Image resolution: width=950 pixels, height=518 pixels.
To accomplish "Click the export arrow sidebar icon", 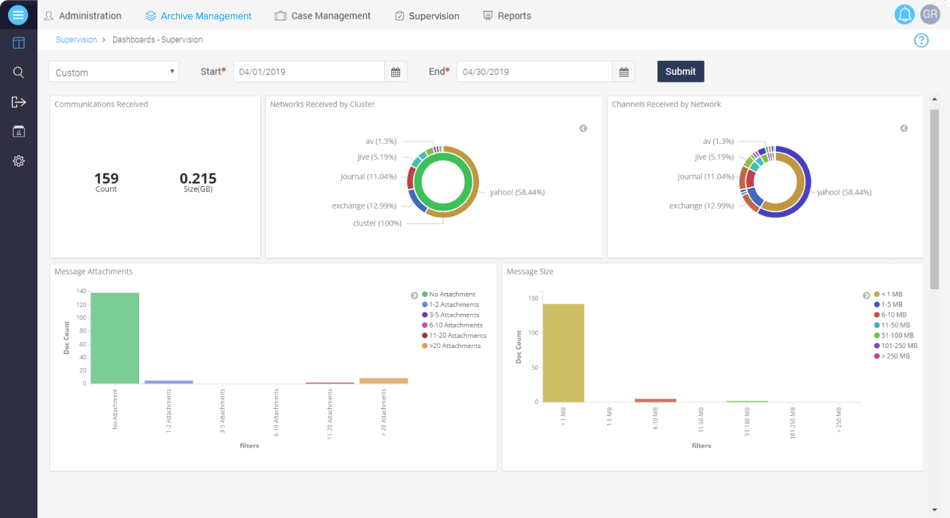I will tap(18, 102).
